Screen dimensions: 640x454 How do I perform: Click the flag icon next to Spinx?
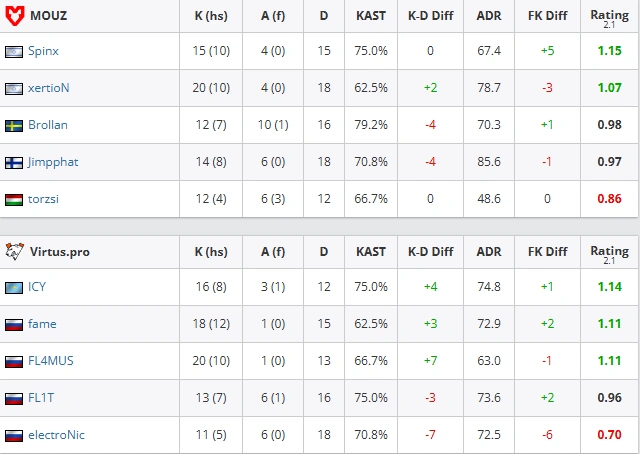(x=14, y=51)
